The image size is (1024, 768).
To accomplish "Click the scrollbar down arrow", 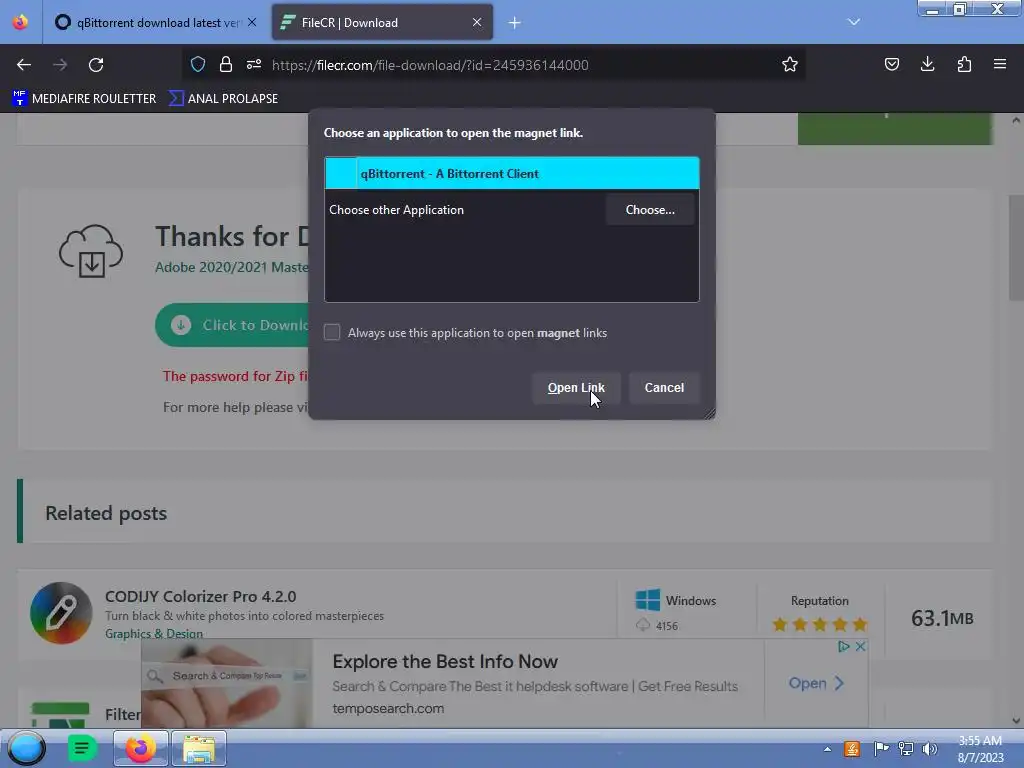I will (1016, 721).
